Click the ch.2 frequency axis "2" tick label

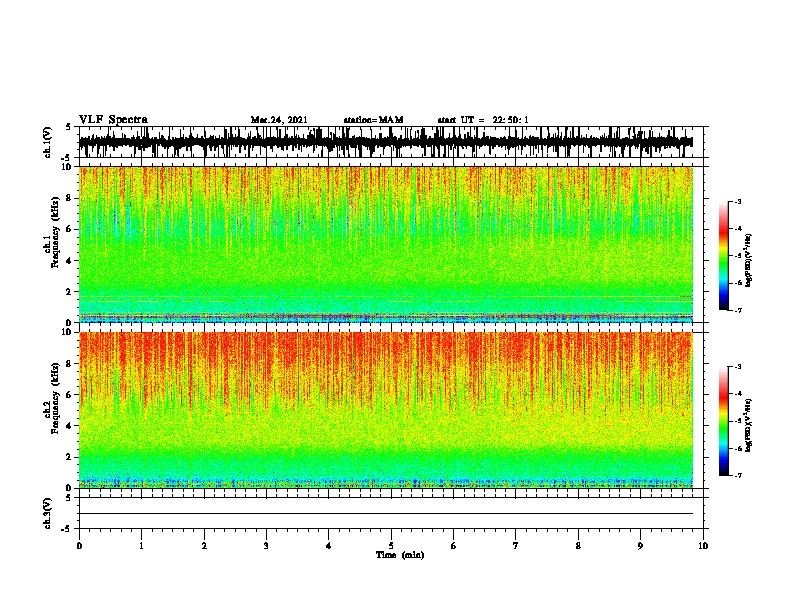point(70,457)
